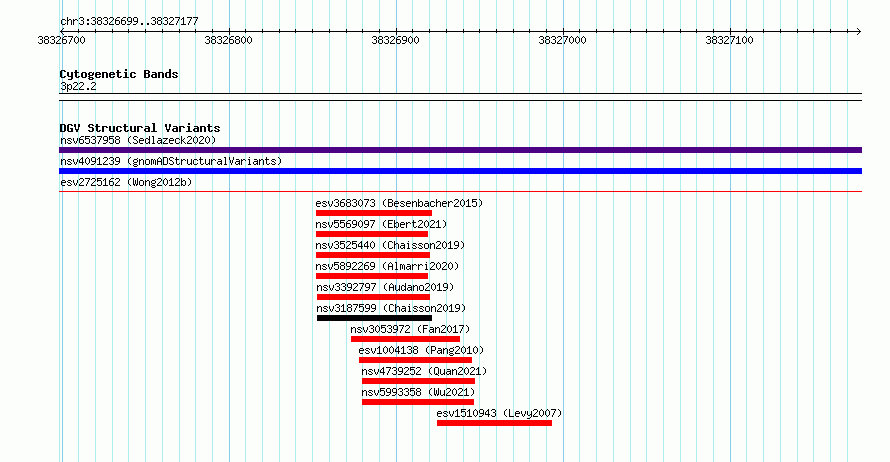Select red bar under esv3683073
The image size is (890, 462).
pos(373,213)
